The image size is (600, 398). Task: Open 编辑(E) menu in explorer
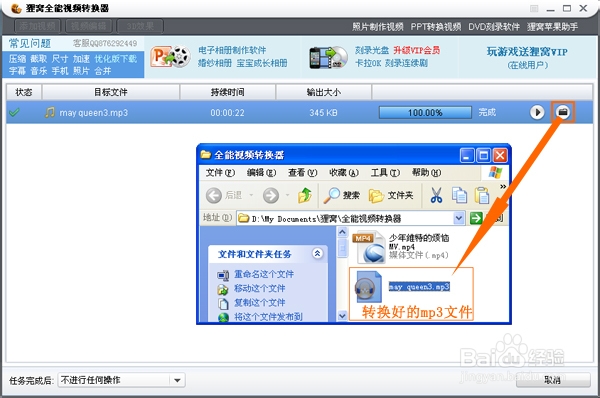pyautogui.click(x=261, y=173)
